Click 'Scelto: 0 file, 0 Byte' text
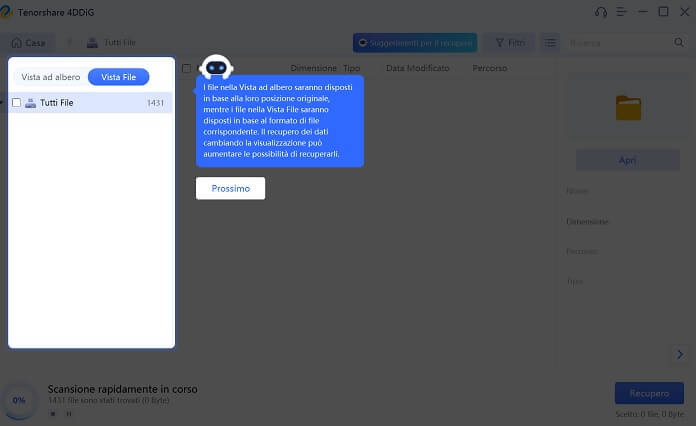 650,414
